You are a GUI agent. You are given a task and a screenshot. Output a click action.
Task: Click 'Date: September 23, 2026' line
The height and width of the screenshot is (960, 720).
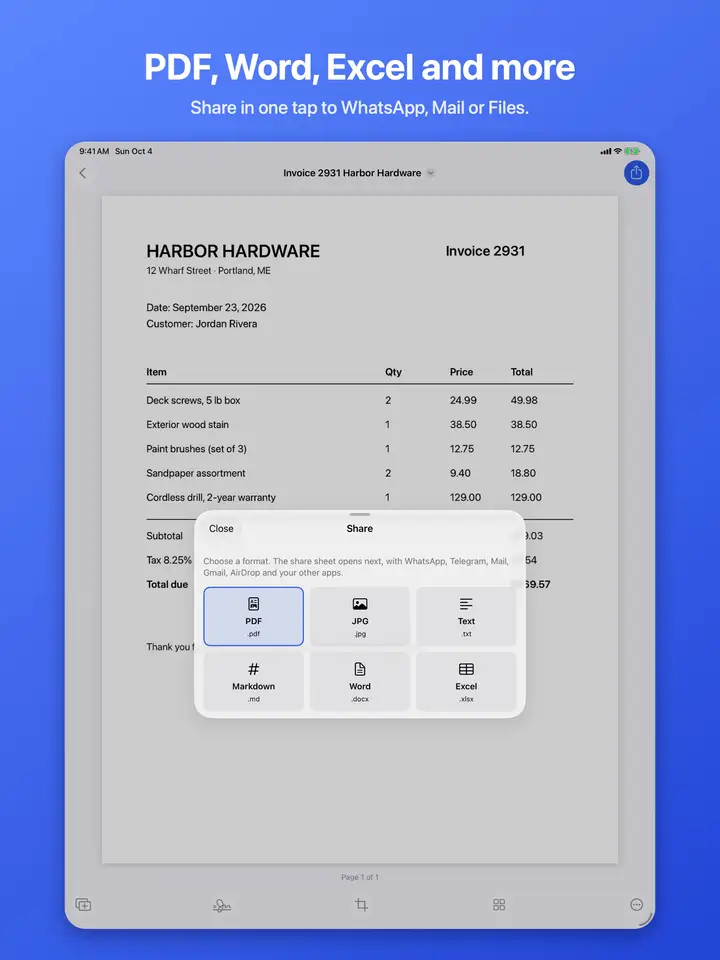(206, 307)
